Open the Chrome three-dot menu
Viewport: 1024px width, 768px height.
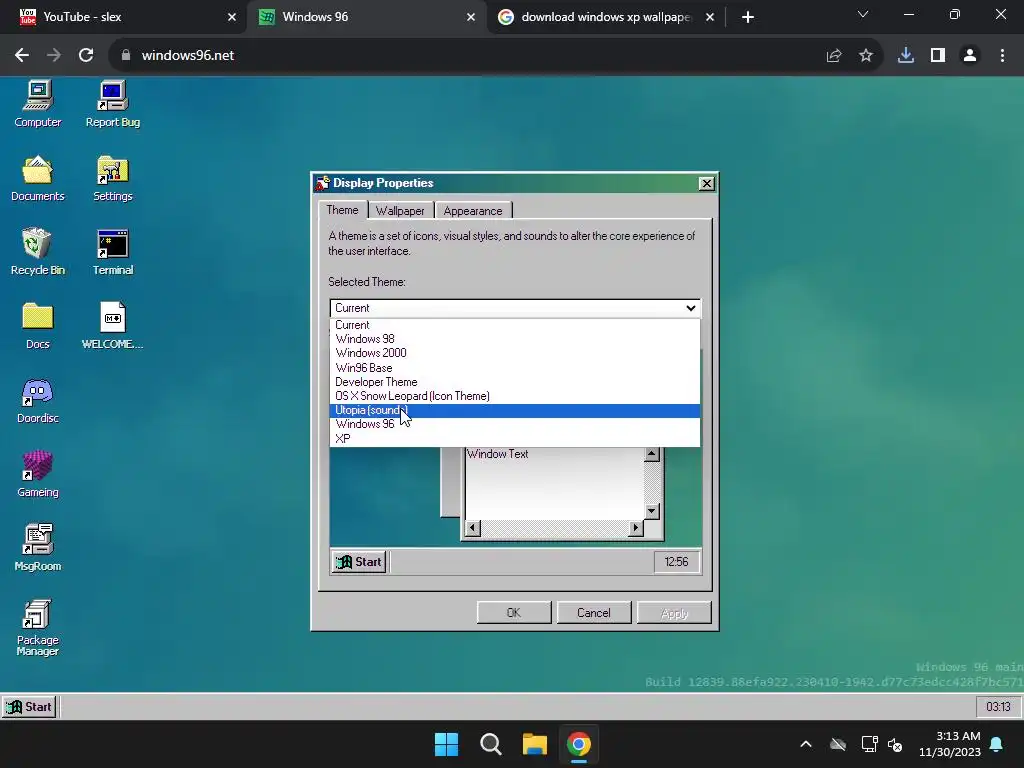click(1002, 56)
